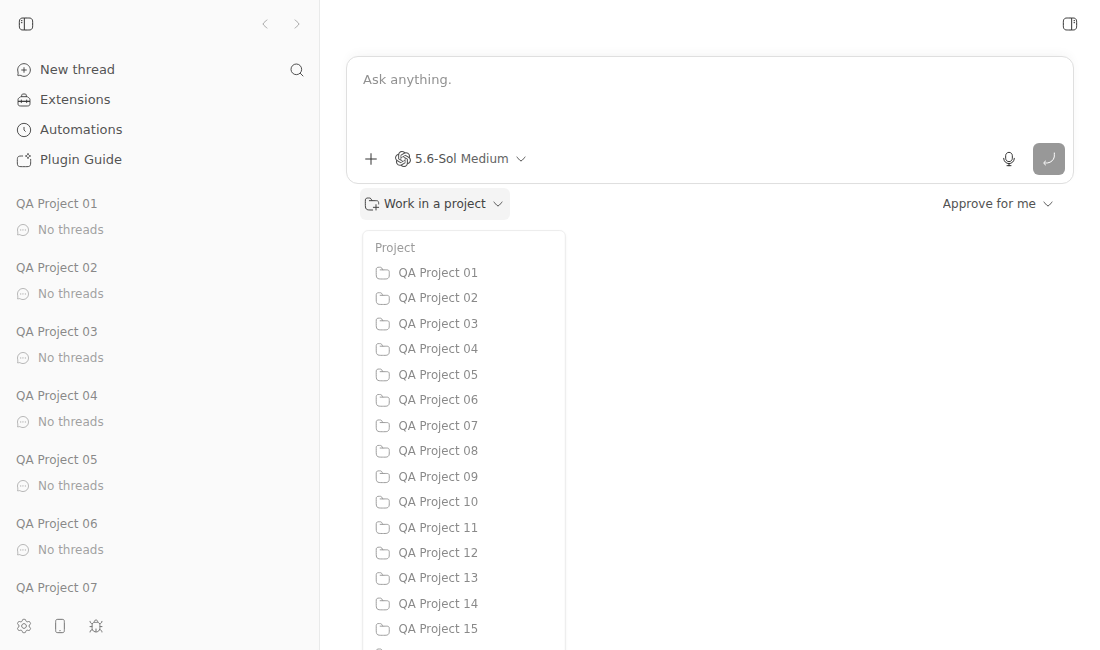Open the Plugin Guide
Image resolution: width=1100 pixels, height=650 pixels.
[x=81, y=161]
